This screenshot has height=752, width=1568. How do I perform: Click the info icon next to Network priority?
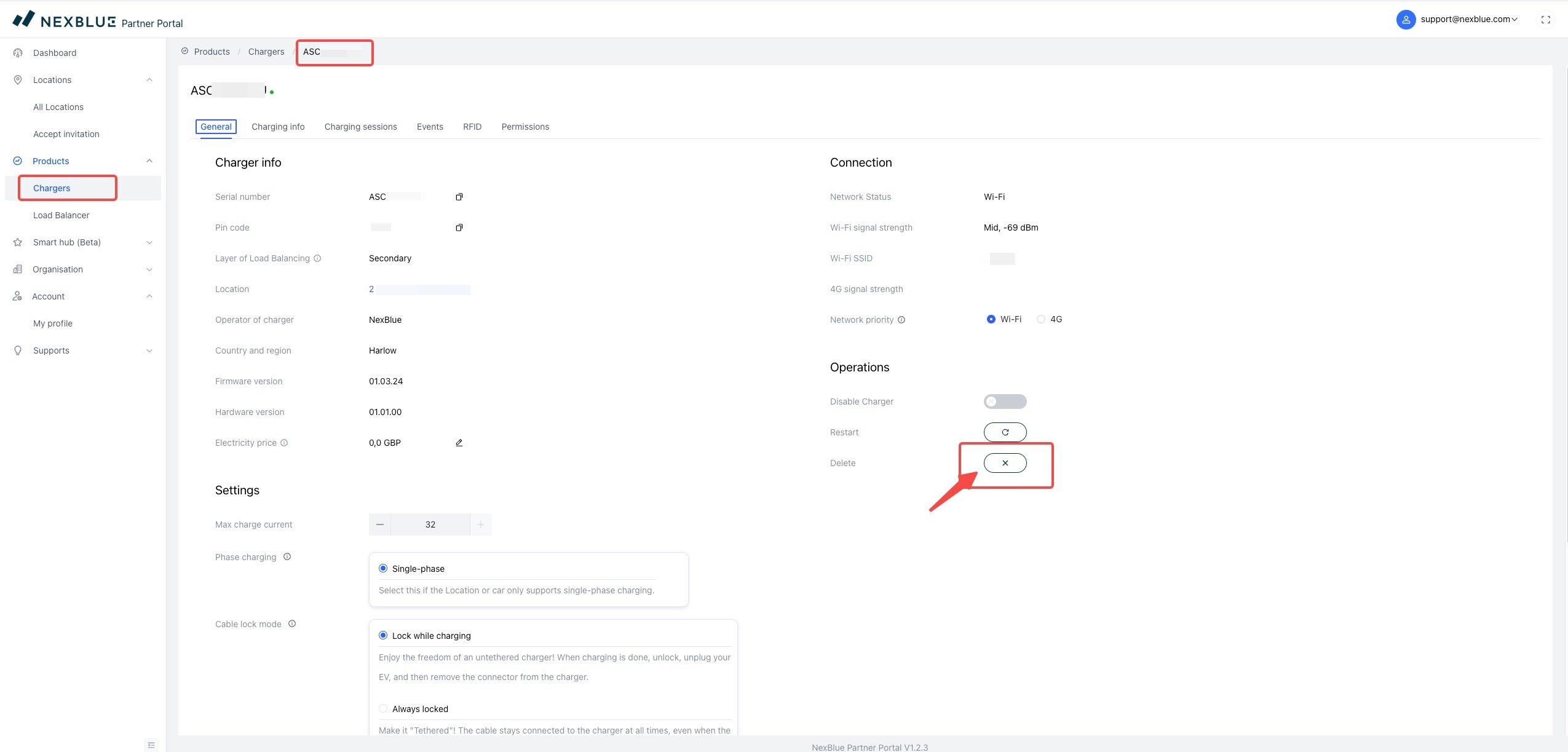click(901, 320)
